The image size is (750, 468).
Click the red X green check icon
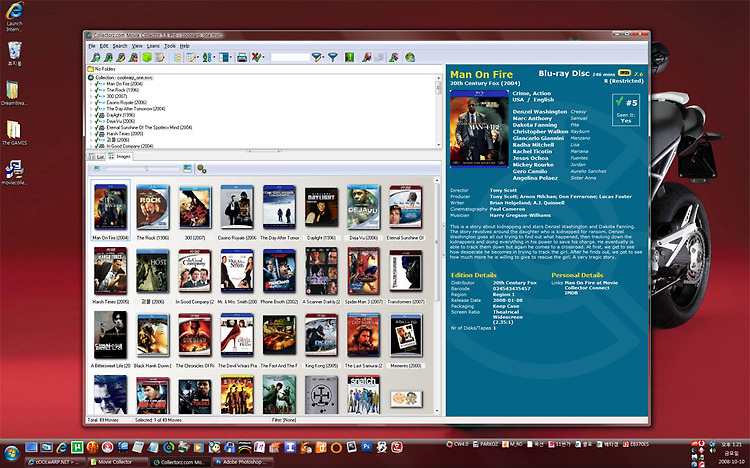(256, 57)
